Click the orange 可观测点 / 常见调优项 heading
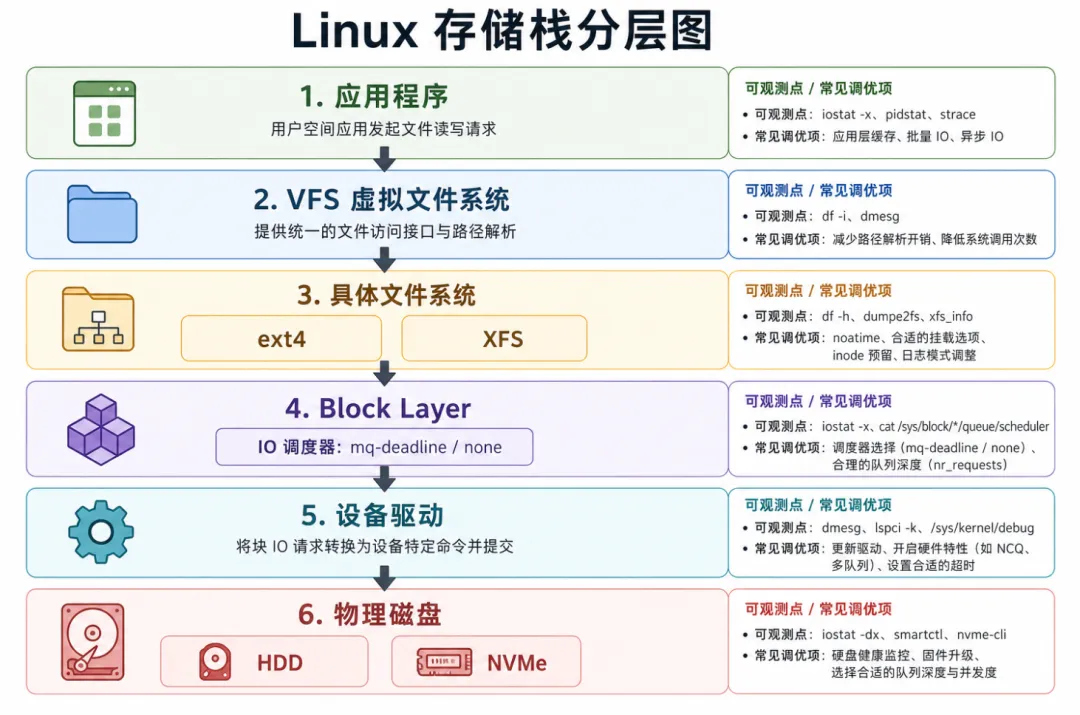1080x715 pixels. (818, 291)
